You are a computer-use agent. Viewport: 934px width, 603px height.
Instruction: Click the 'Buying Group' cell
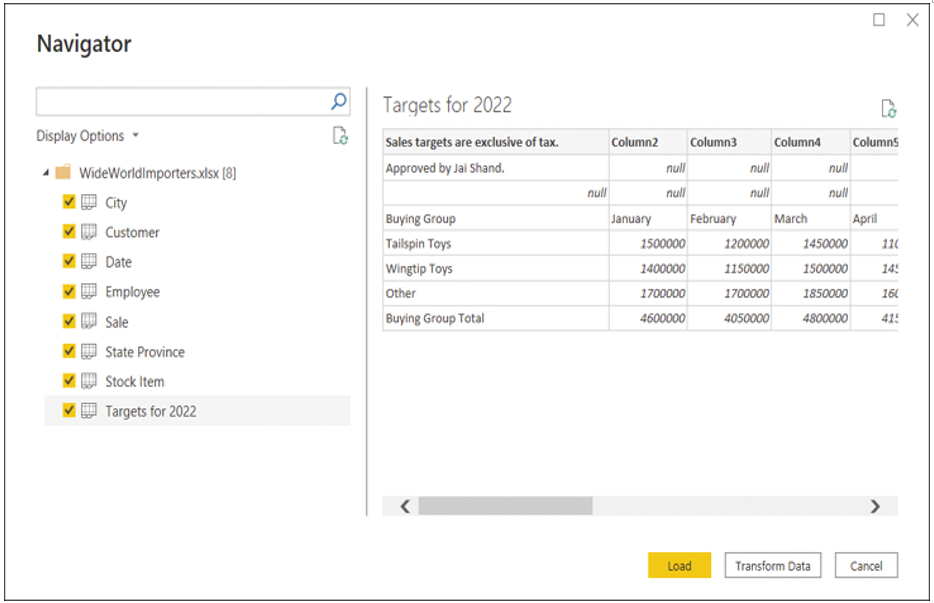point(496,219)
